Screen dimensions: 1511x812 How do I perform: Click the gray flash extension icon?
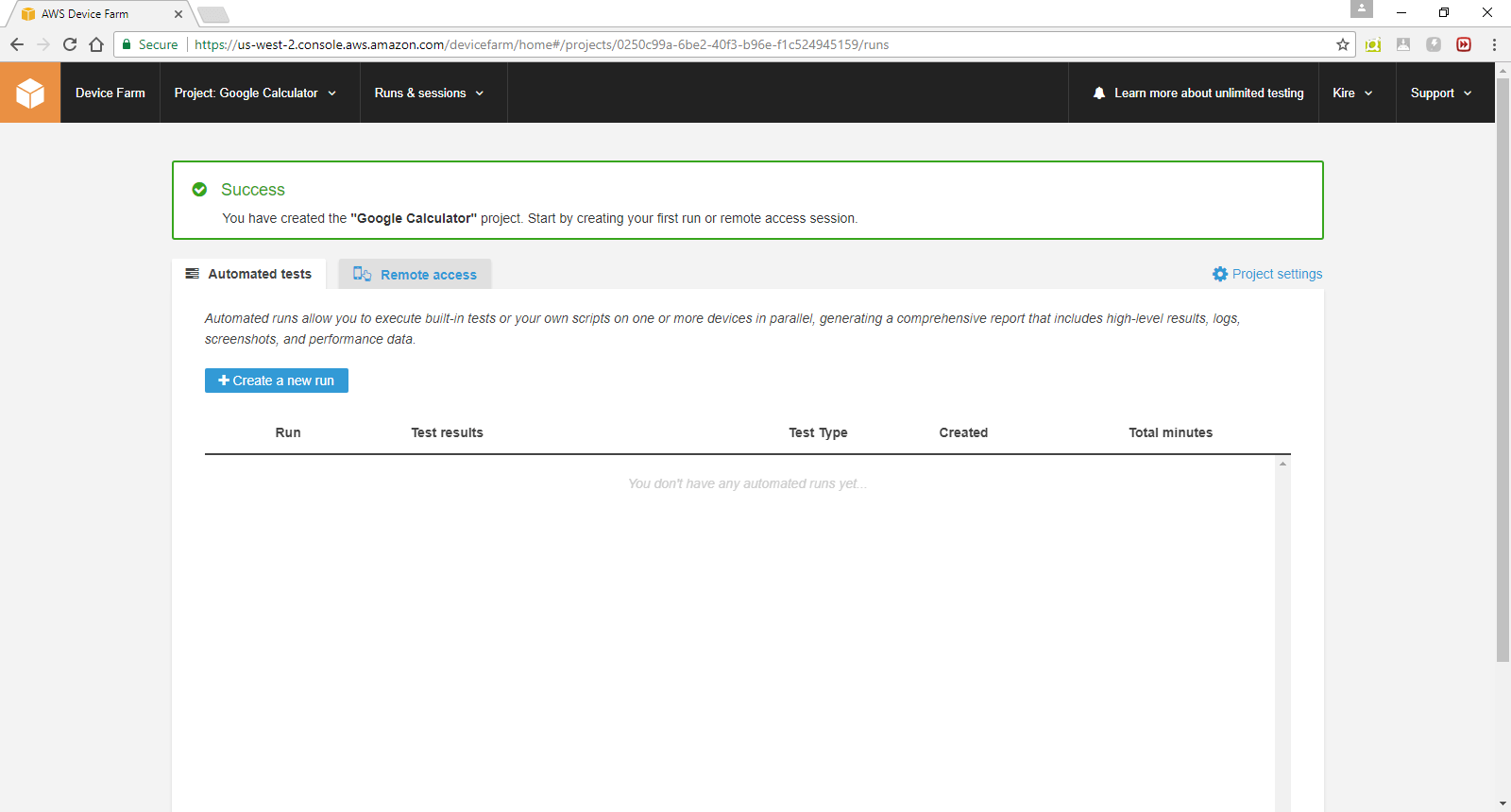pos(1434,44)
